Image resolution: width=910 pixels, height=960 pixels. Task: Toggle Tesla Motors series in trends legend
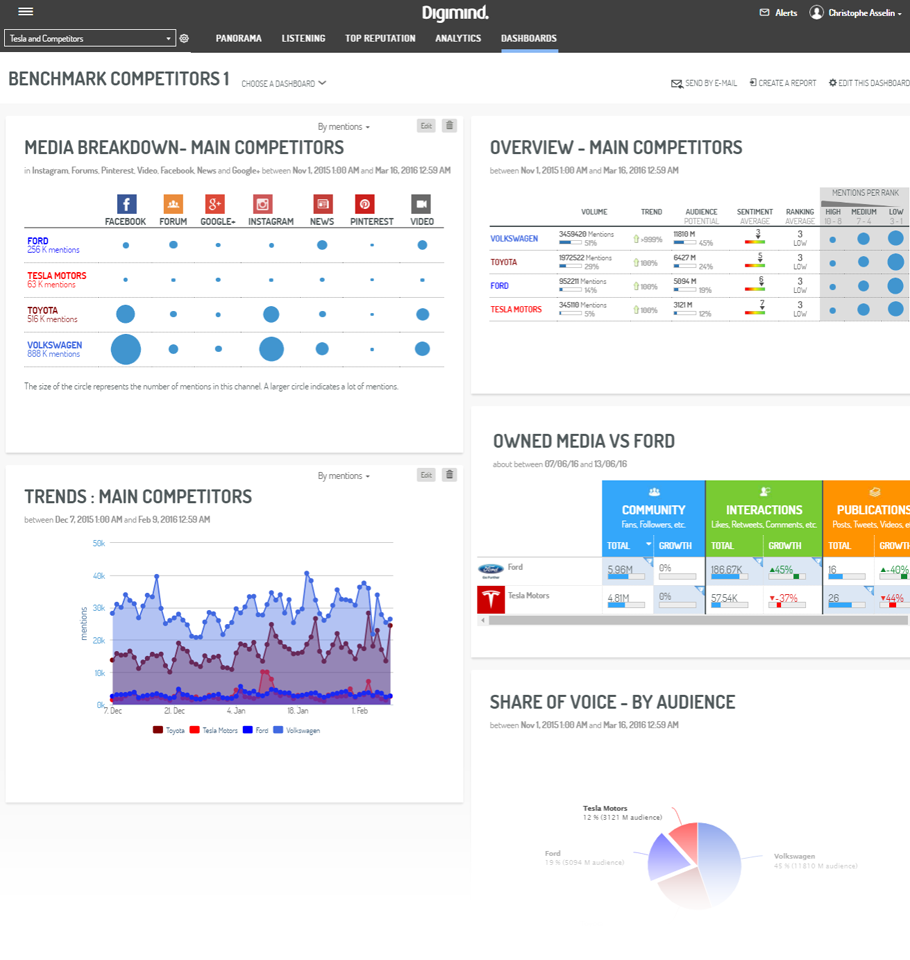[214, 731]
